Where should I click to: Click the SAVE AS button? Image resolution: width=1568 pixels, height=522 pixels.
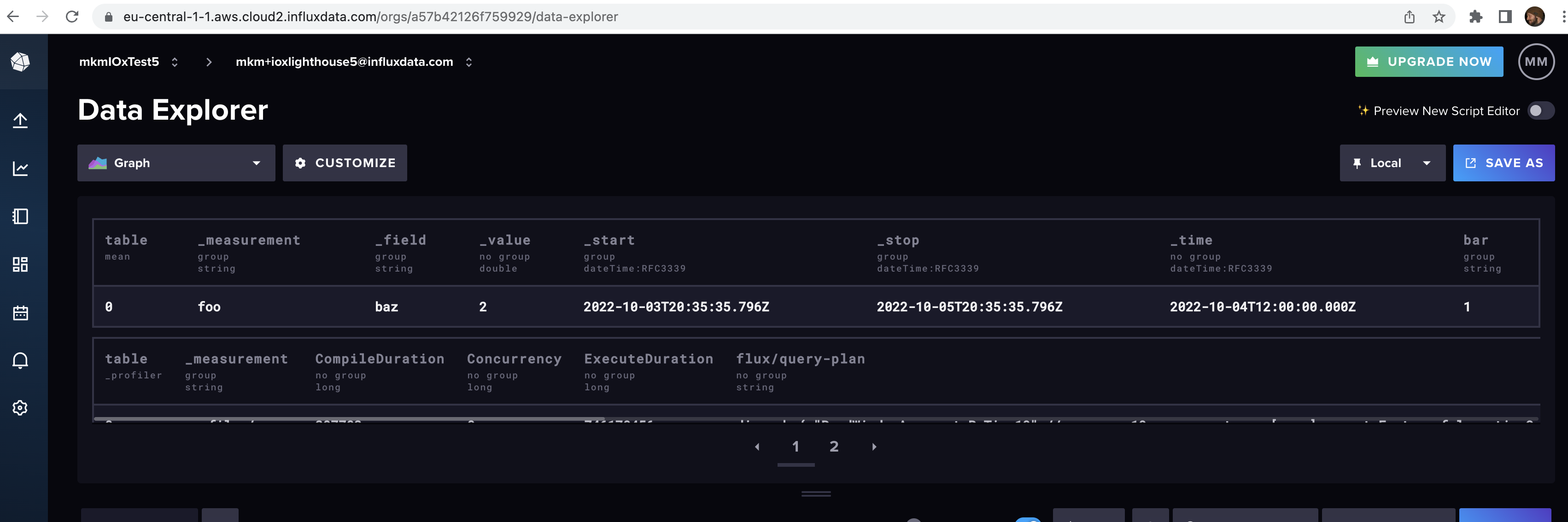[1504, 163]
